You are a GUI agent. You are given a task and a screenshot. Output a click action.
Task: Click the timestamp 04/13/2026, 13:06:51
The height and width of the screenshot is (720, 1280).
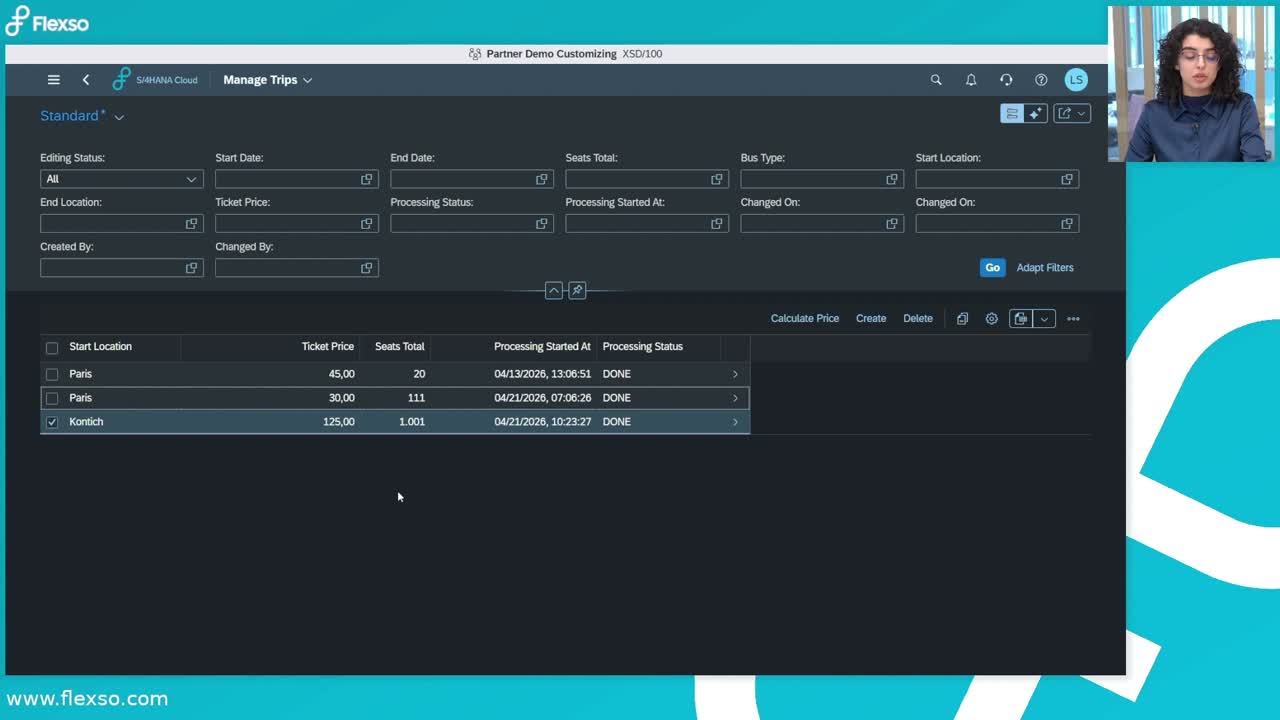pos(542,374)
